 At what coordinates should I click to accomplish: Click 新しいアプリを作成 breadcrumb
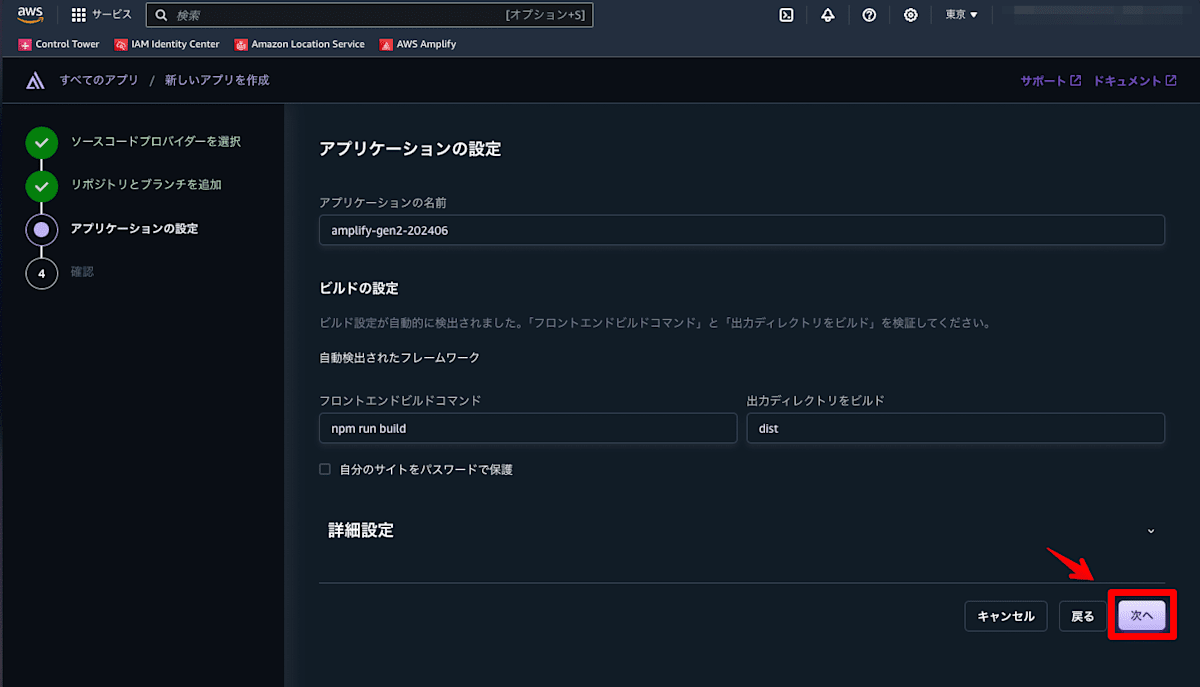click(217, 80)
